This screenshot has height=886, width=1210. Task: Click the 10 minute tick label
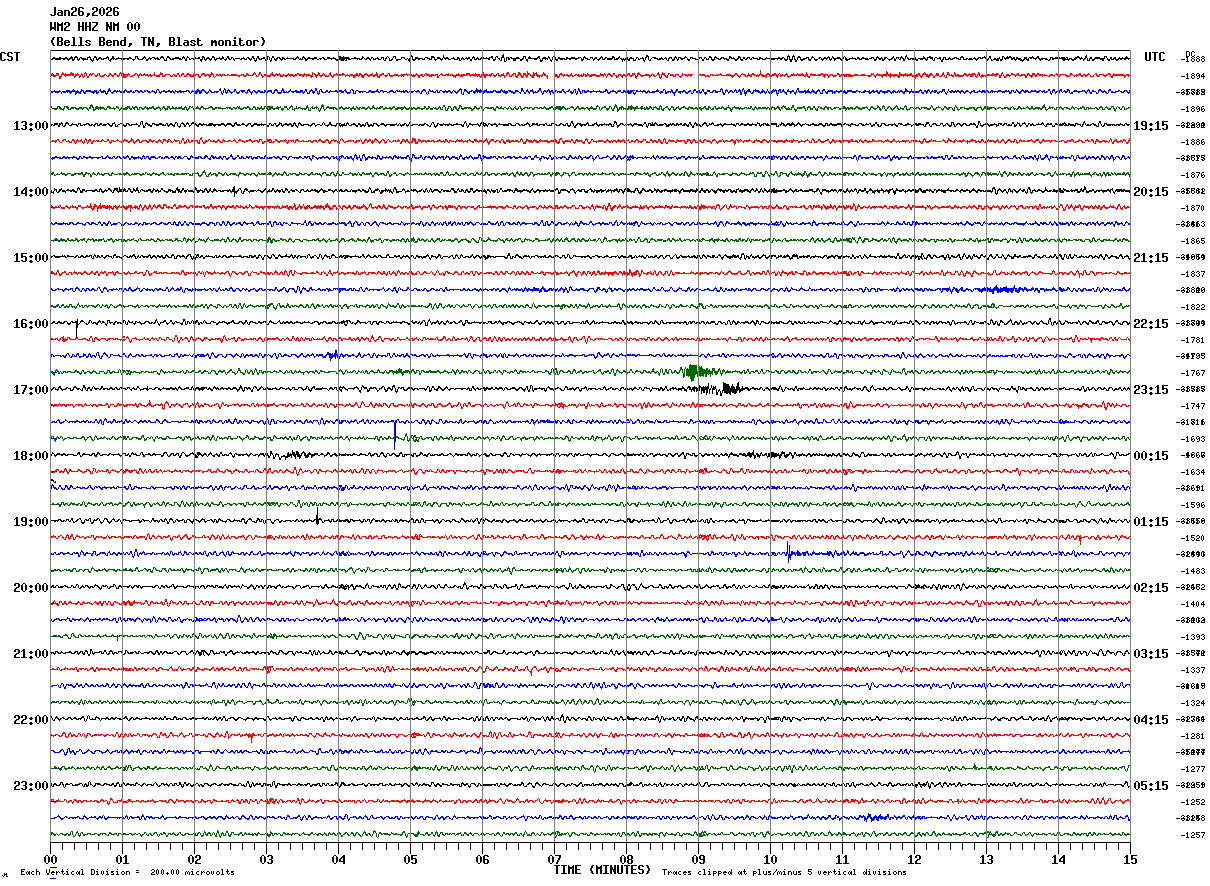[x=770, y=859]
